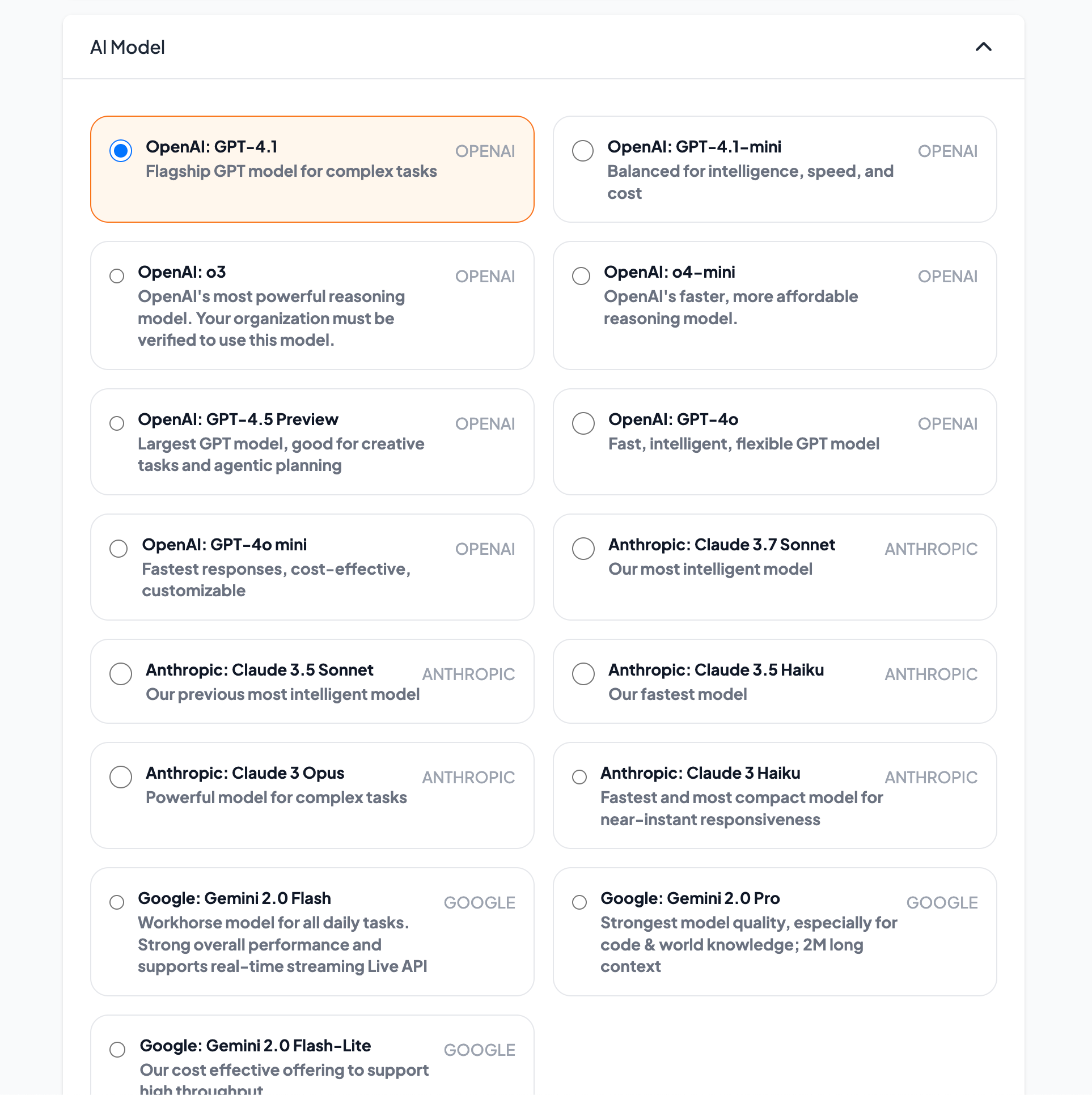Image resolution: width=1092 pixels, height=1095 pixels.
Task: Click the AI Model section header title
Action: point(128,47)
